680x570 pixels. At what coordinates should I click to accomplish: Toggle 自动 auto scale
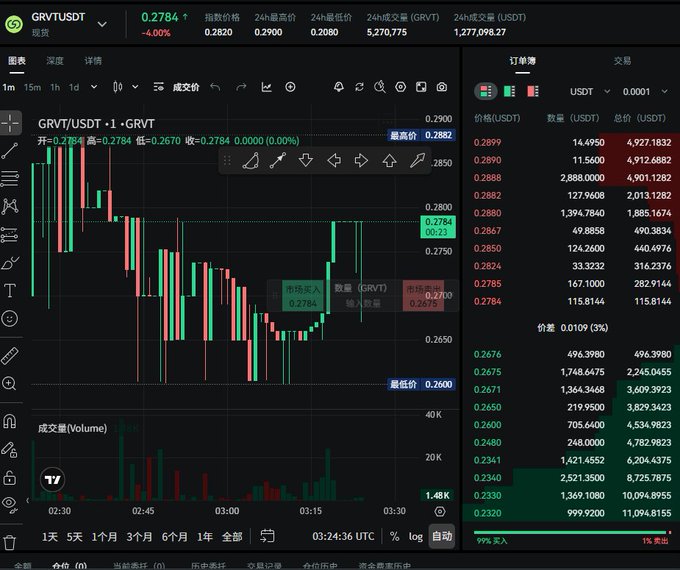coord(442,537)
